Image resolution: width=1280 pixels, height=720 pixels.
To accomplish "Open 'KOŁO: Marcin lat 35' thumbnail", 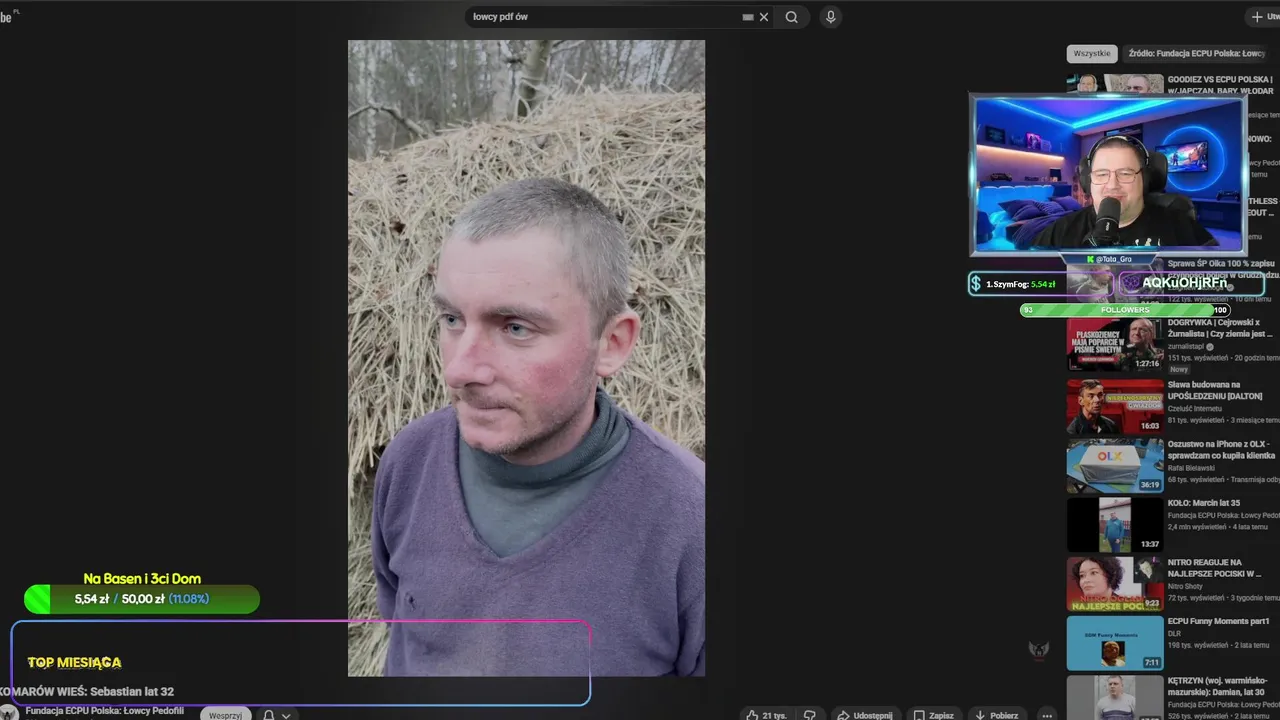I will point(1115,525).
